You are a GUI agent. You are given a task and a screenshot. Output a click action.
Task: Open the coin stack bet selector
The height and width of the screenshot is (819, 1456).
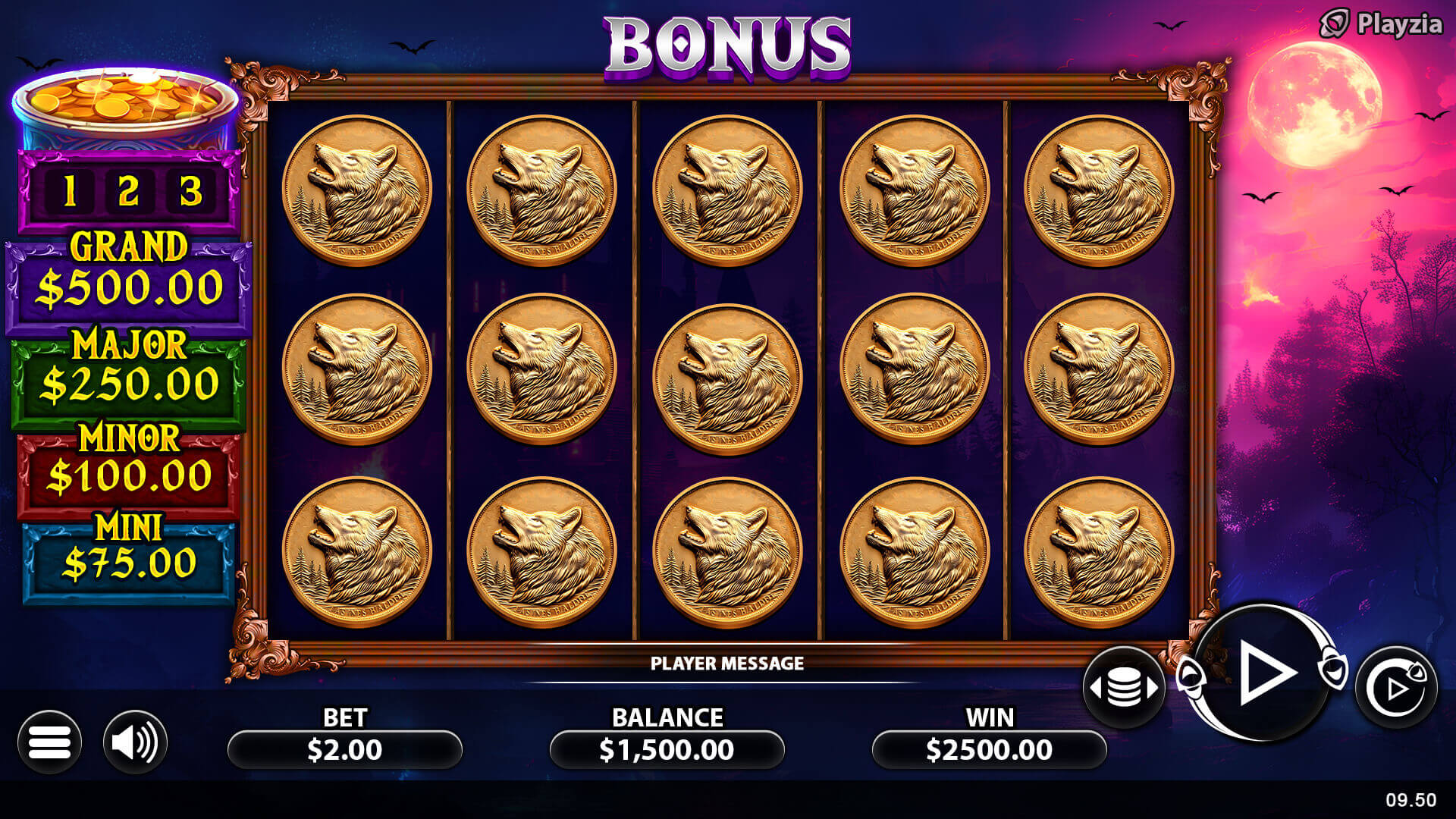coord(1124,688)
